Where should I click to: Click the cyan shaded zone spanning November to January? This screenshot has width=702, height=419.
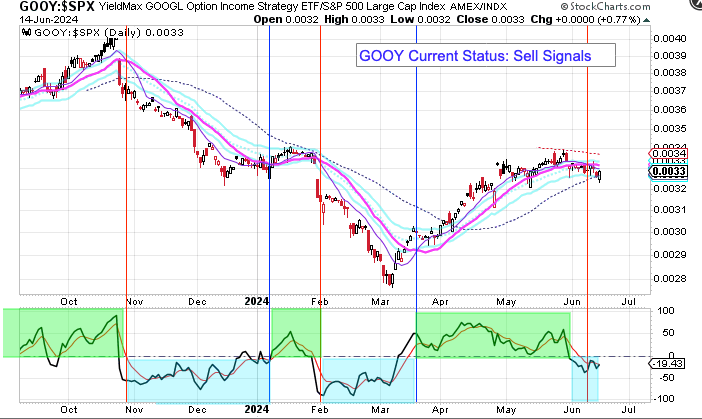(195, 380)
